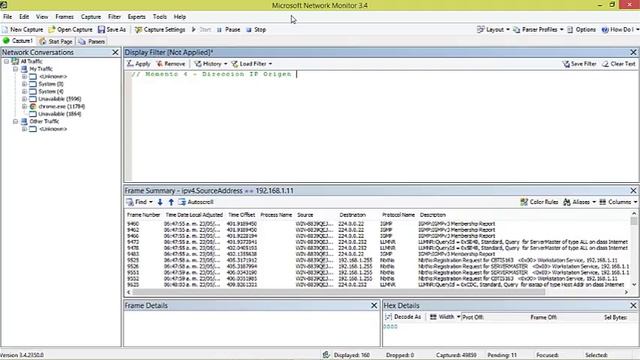This screenshot has width=640, height=360.
Task: Click Open Capture in the toolbar
Action: click(x=70, y=29)
